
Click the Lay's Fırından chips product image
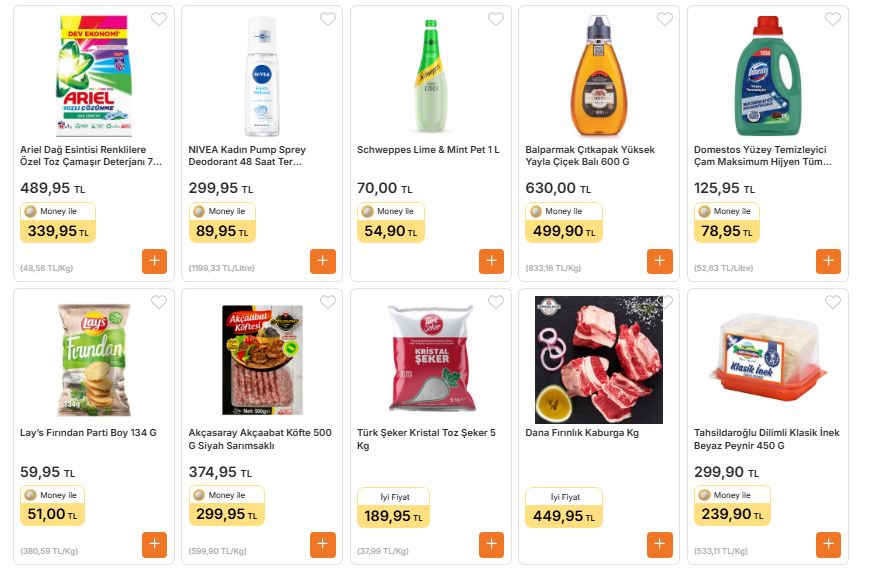[x=94, y=359]
